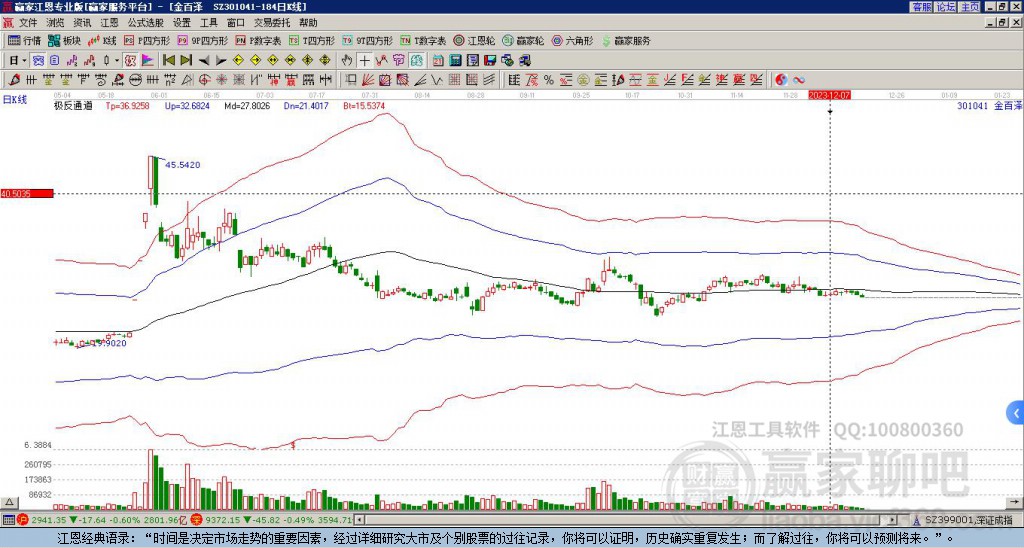Image resolution: width=1024 pixels, height=548 pixels.
Task: Click the calendar 21 icon
Action: click(x=438, y=61)
